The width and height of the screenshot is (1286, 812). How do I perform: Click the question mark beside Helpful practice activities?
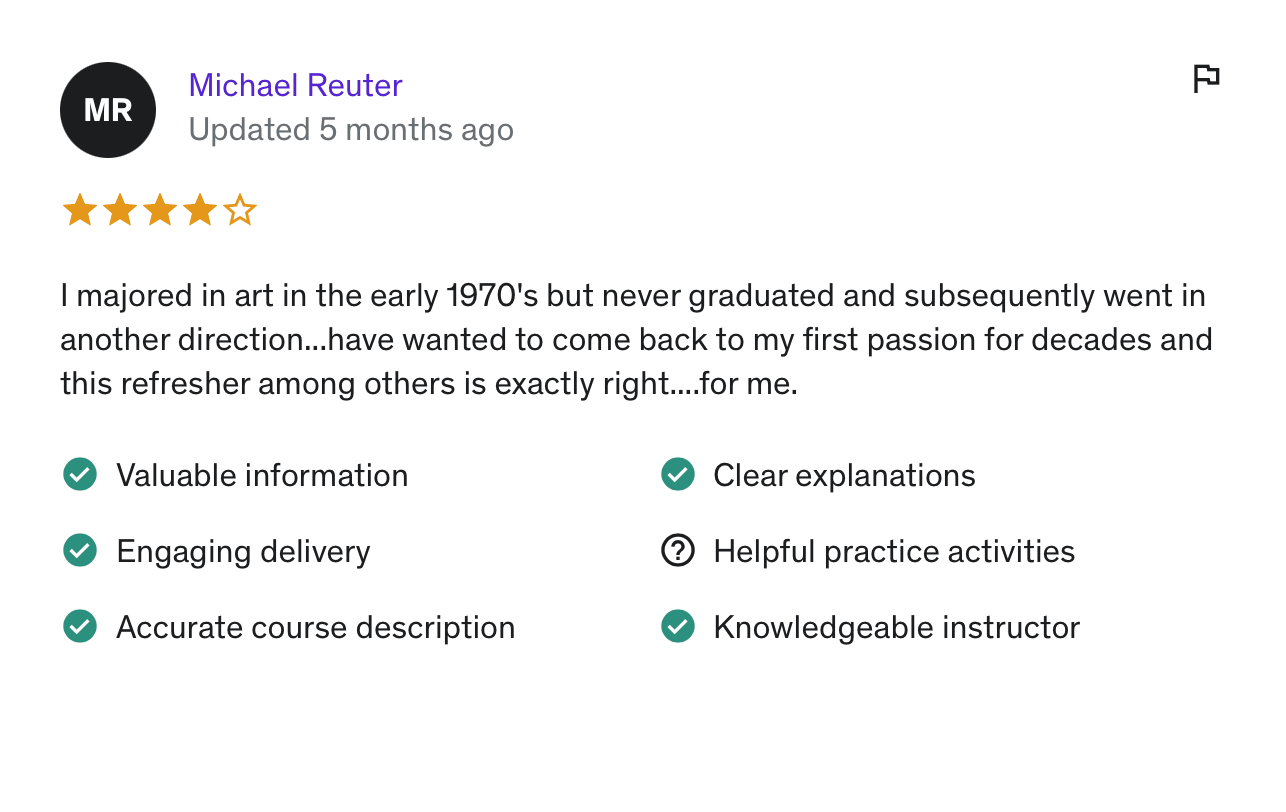coord(678,551)
